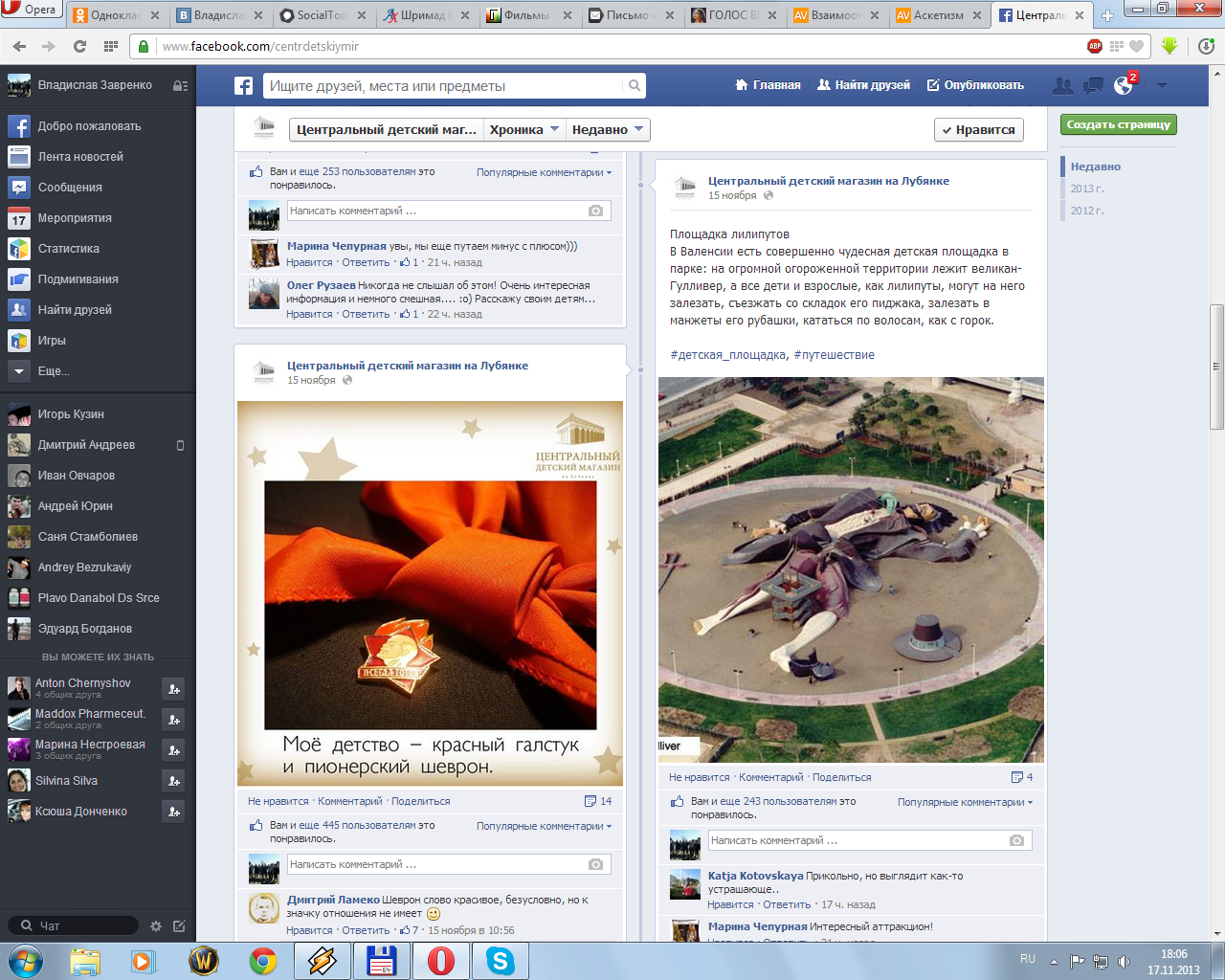Open messages icon in header
Viewport: 1225px width, 980px height.
1093,86
